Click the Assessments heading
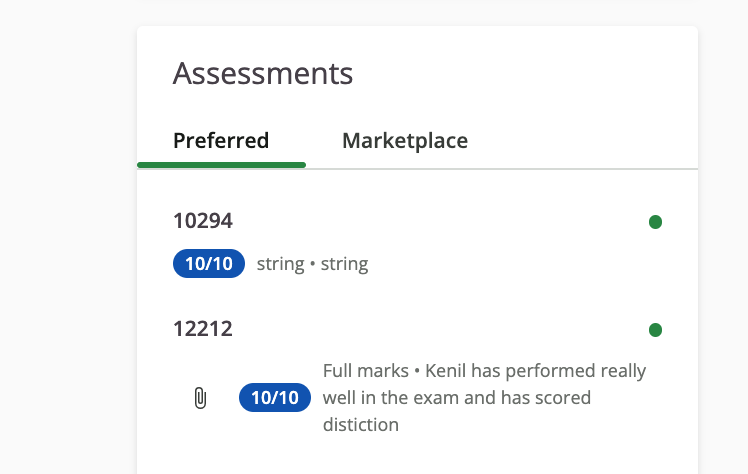The image size is (748, 474). point(263,73)
